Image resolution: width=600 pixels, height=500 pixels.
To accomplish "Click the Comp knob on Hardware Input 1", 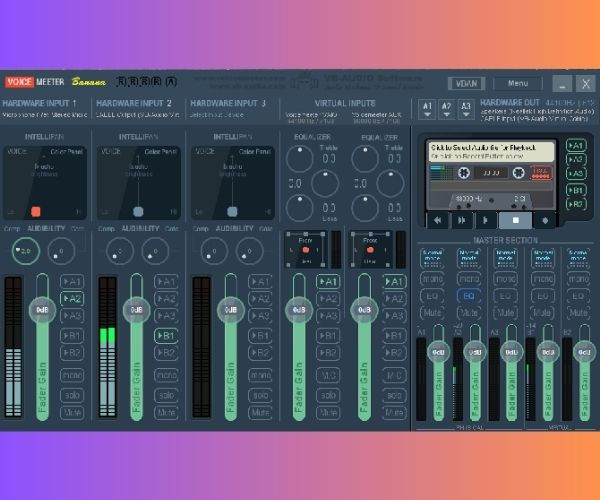I will [25, 251].
